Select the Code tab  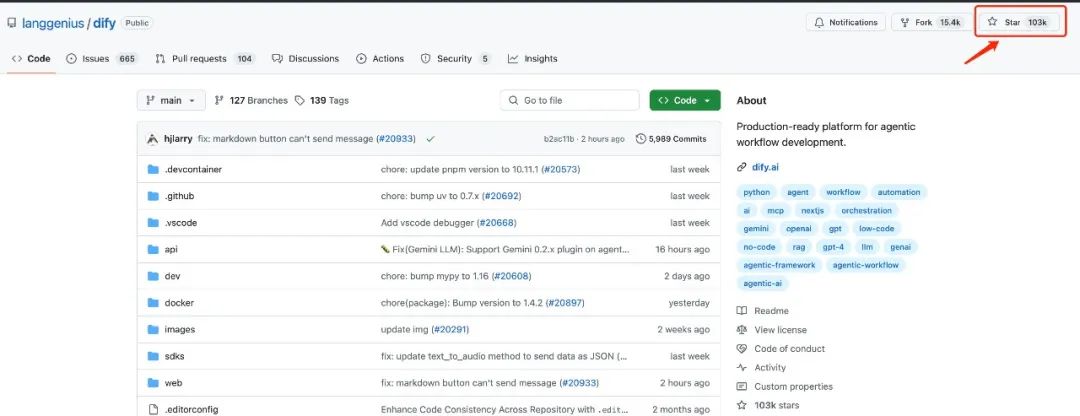(31, 59)
